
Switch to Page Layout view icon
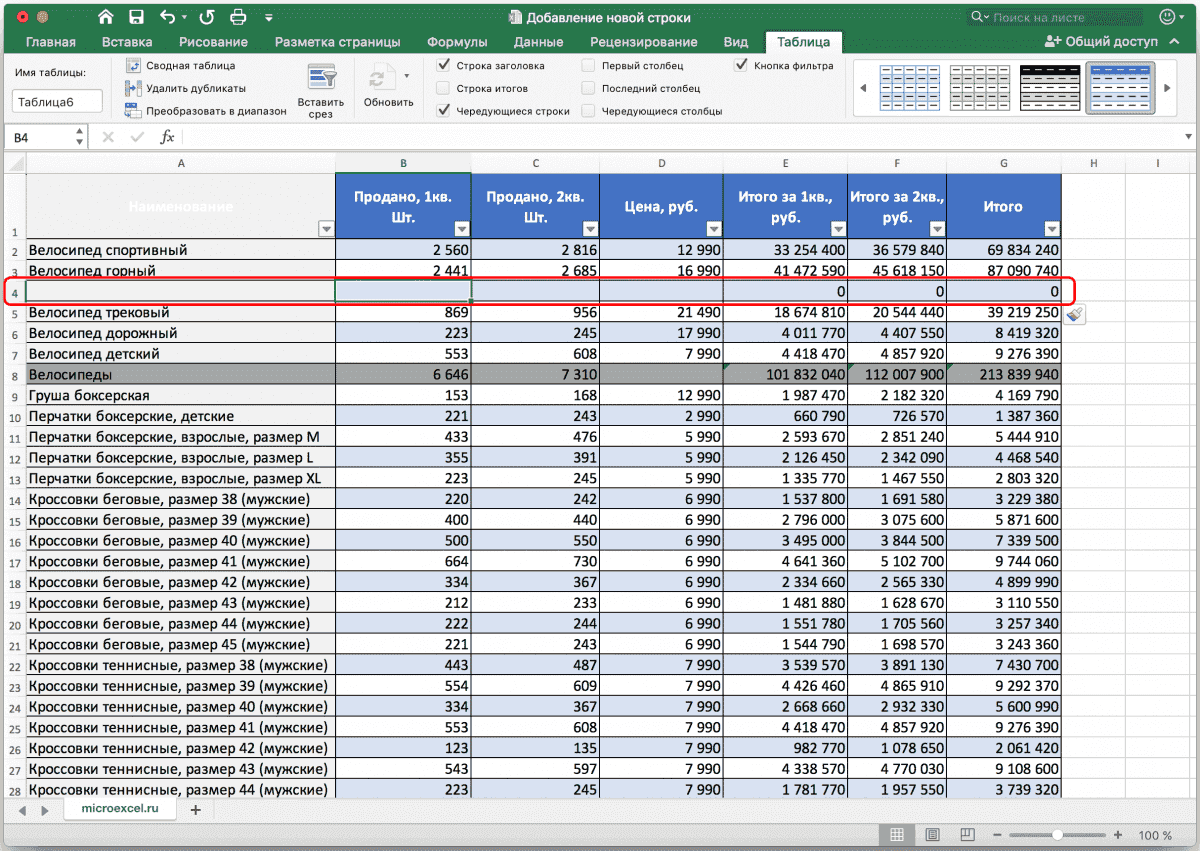932,834
